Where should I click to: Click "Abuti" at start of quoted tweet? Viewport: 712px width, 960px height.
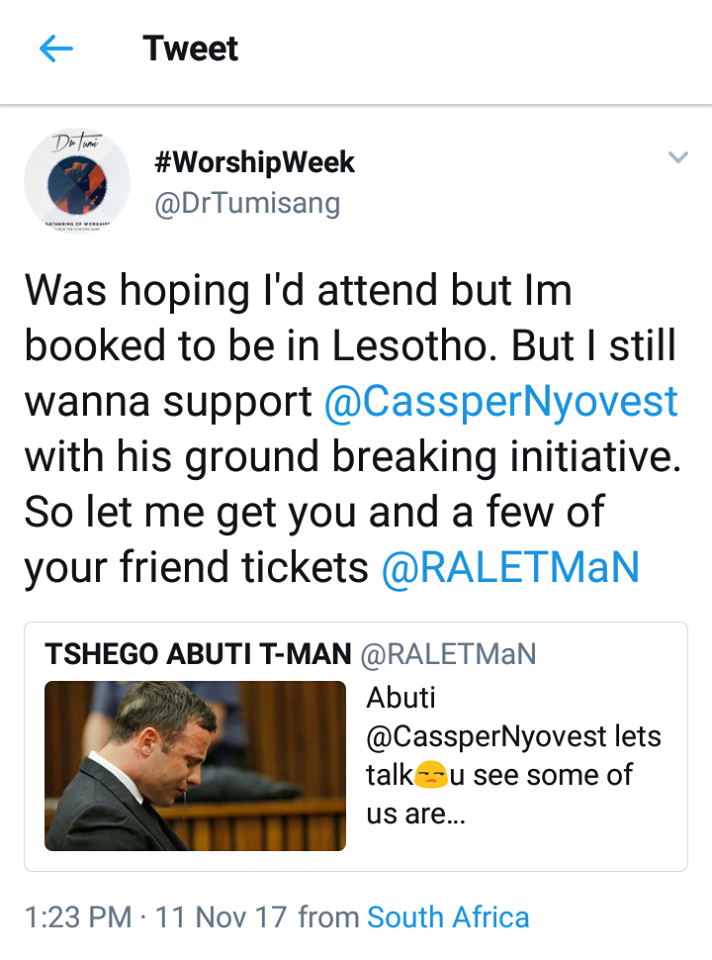tap(401, 697)
